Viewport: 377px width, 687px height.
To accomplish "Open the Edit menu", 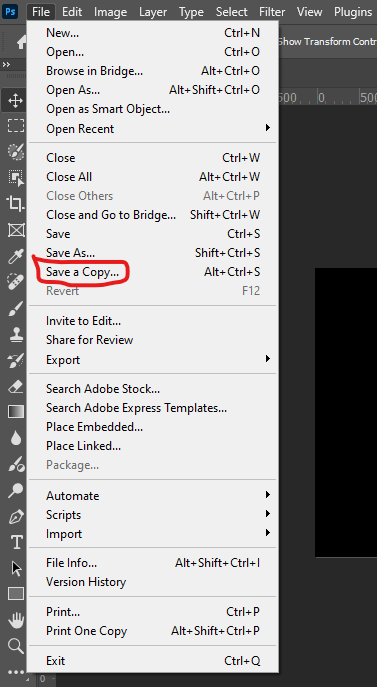I will (x=72, y=12).
